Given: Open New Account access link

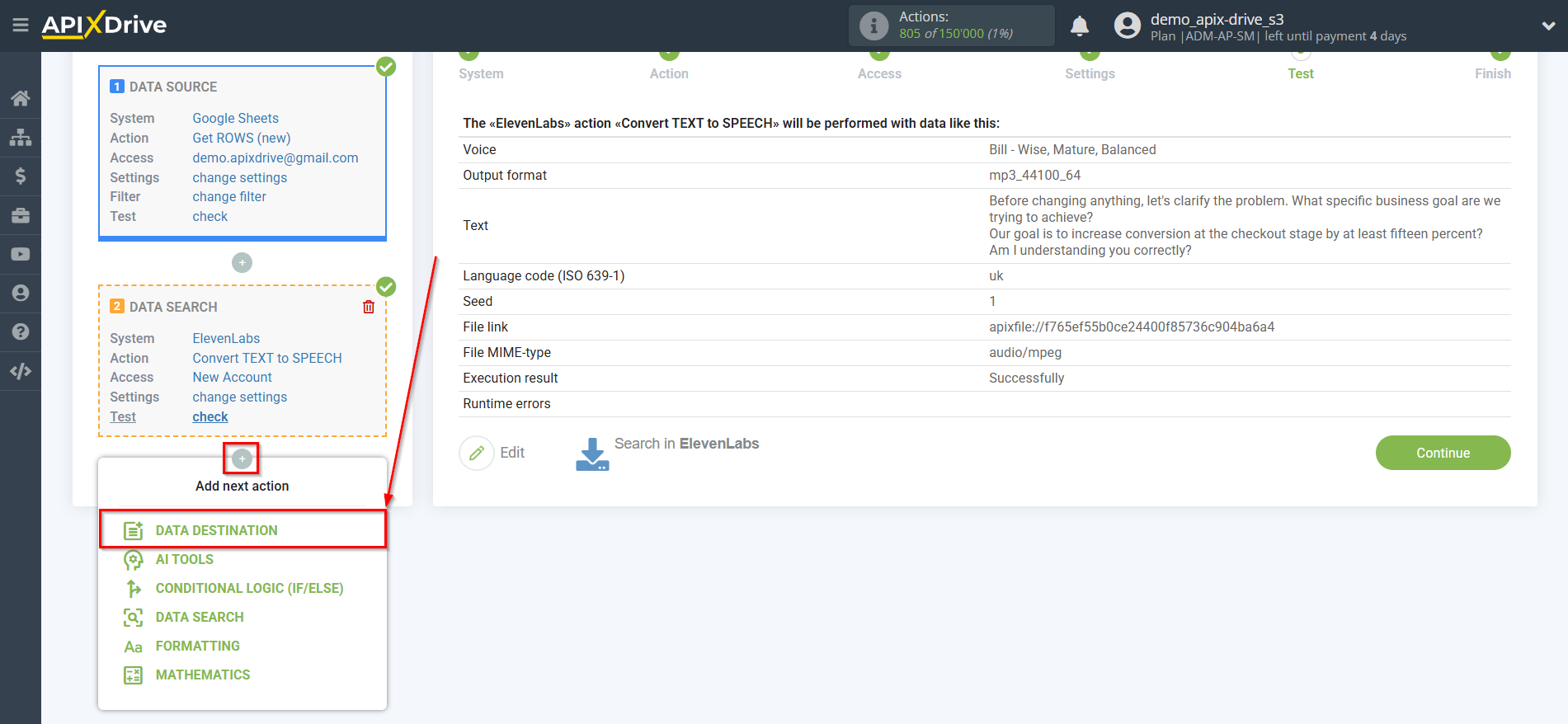Looking at the screenshot, I should (x=232, y=377).
